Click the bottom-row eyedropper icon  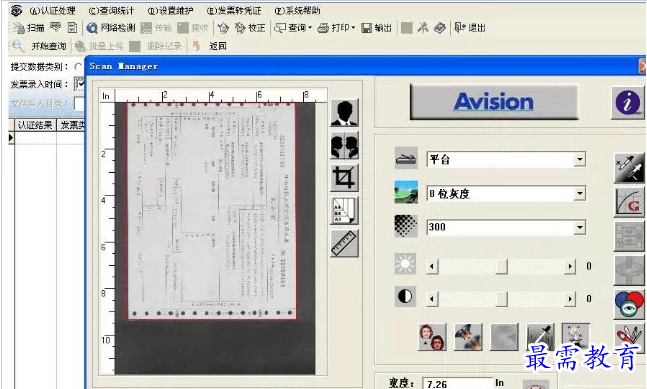(540, 337)
